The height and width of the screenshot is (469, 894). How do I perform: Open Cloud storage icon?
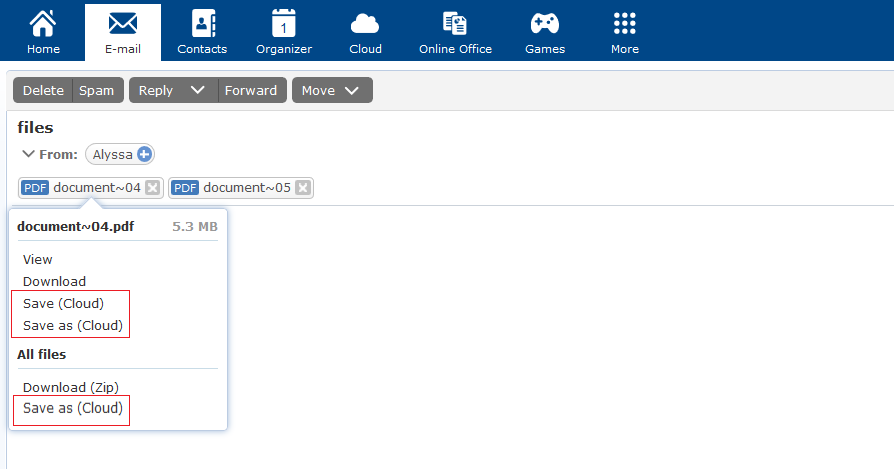coord(365,24)
